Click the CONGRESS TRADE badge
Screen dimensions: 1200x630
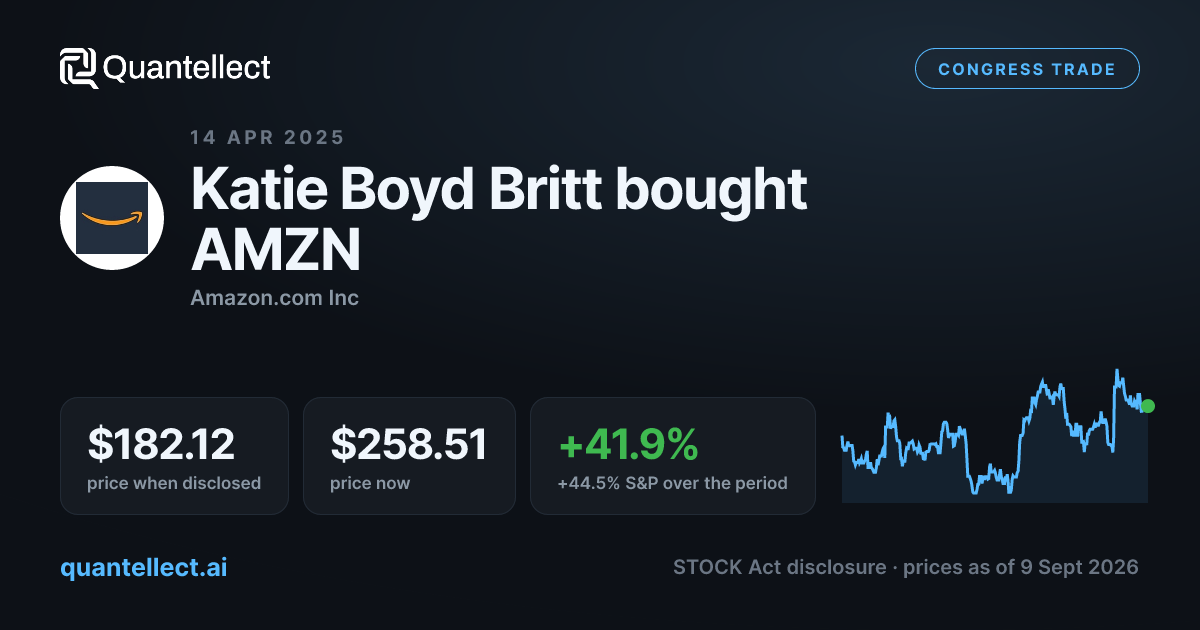click(1027, 69)
